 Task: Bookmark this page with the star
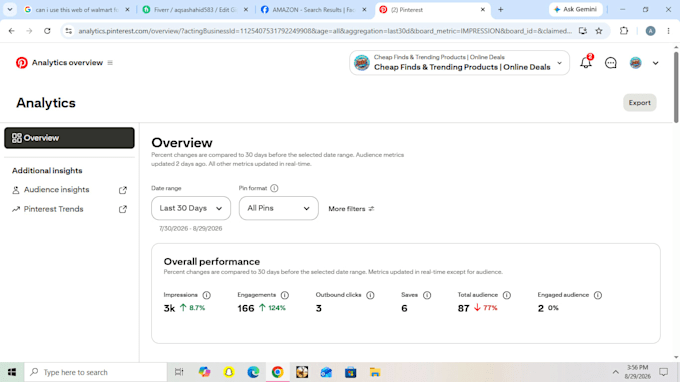point(599,31)
